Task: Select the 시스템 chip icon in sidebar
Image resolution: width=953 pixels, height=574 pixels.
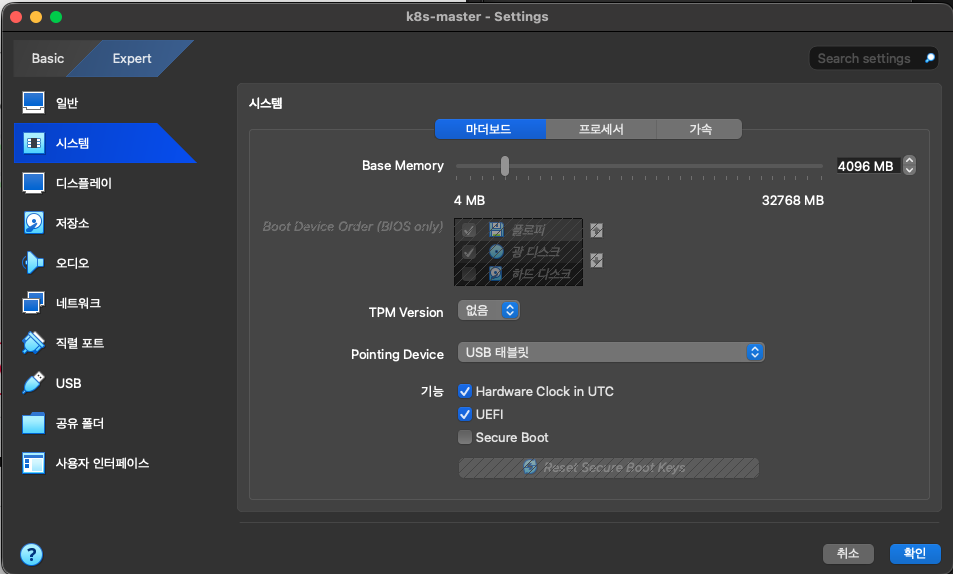Action: [33, 143]
